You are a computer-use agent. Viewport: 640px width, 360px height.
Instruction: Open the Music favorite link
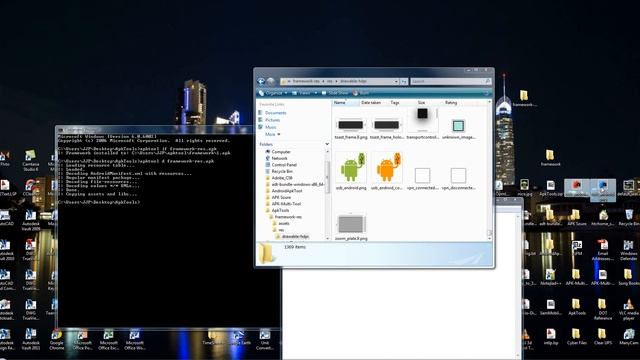click(x=267, y=127)
